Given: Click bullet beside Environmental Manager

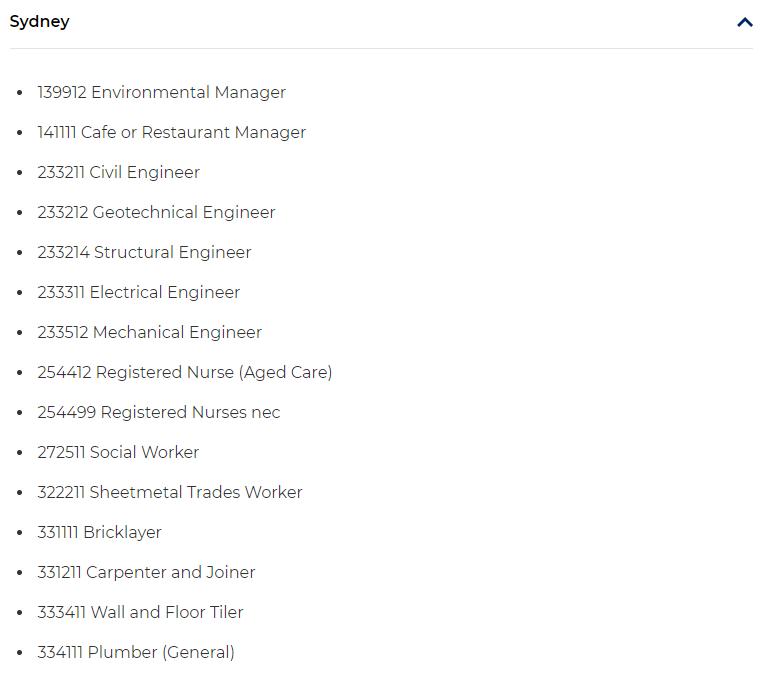Looking at the screenshot, I should pos(20,92).
